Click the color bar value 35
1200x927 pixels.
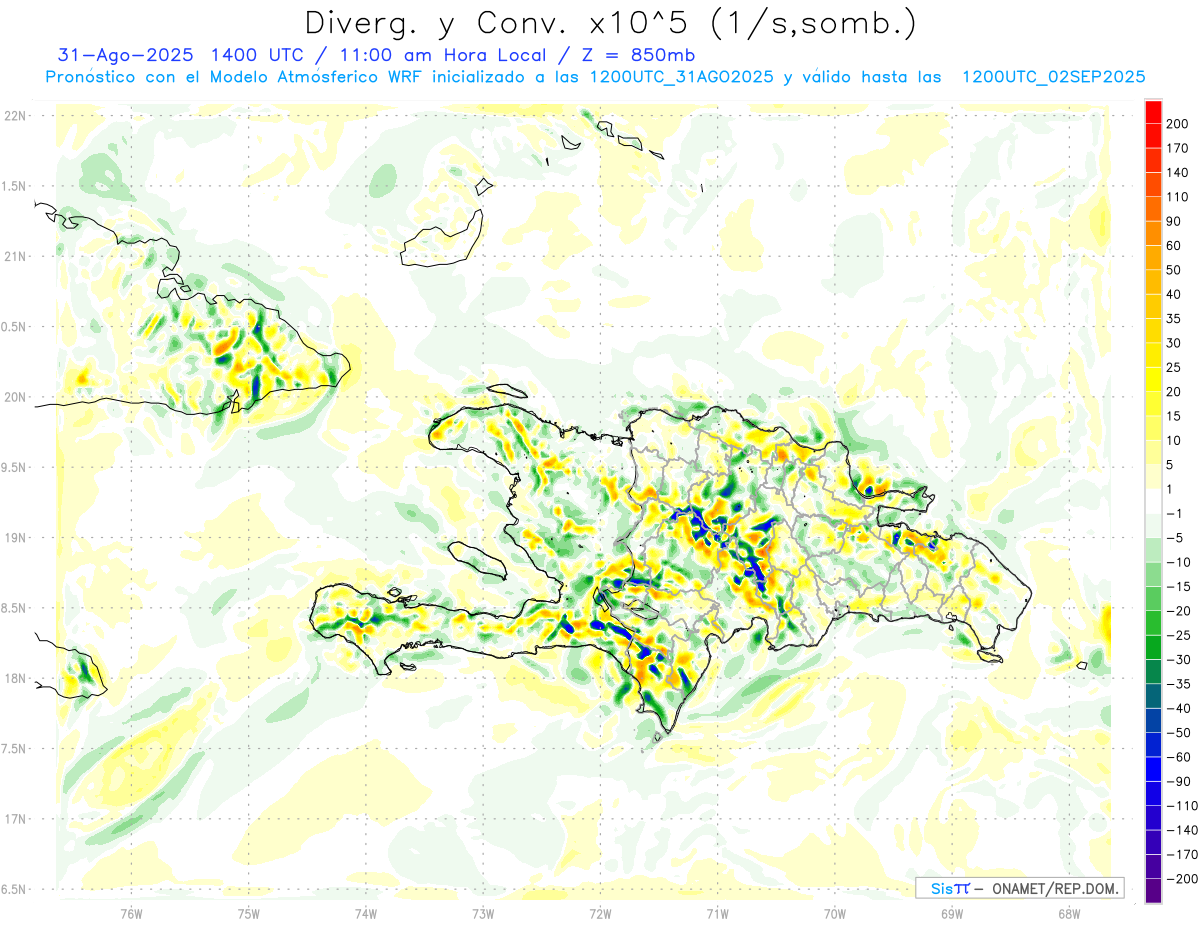1174,318
